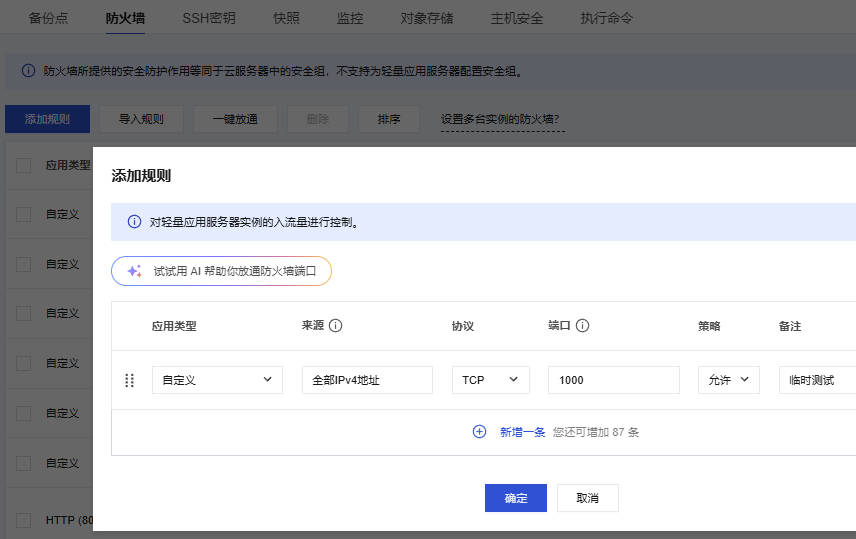Click the info icon next to 来源
856x539 pixels.
point(336,325)
